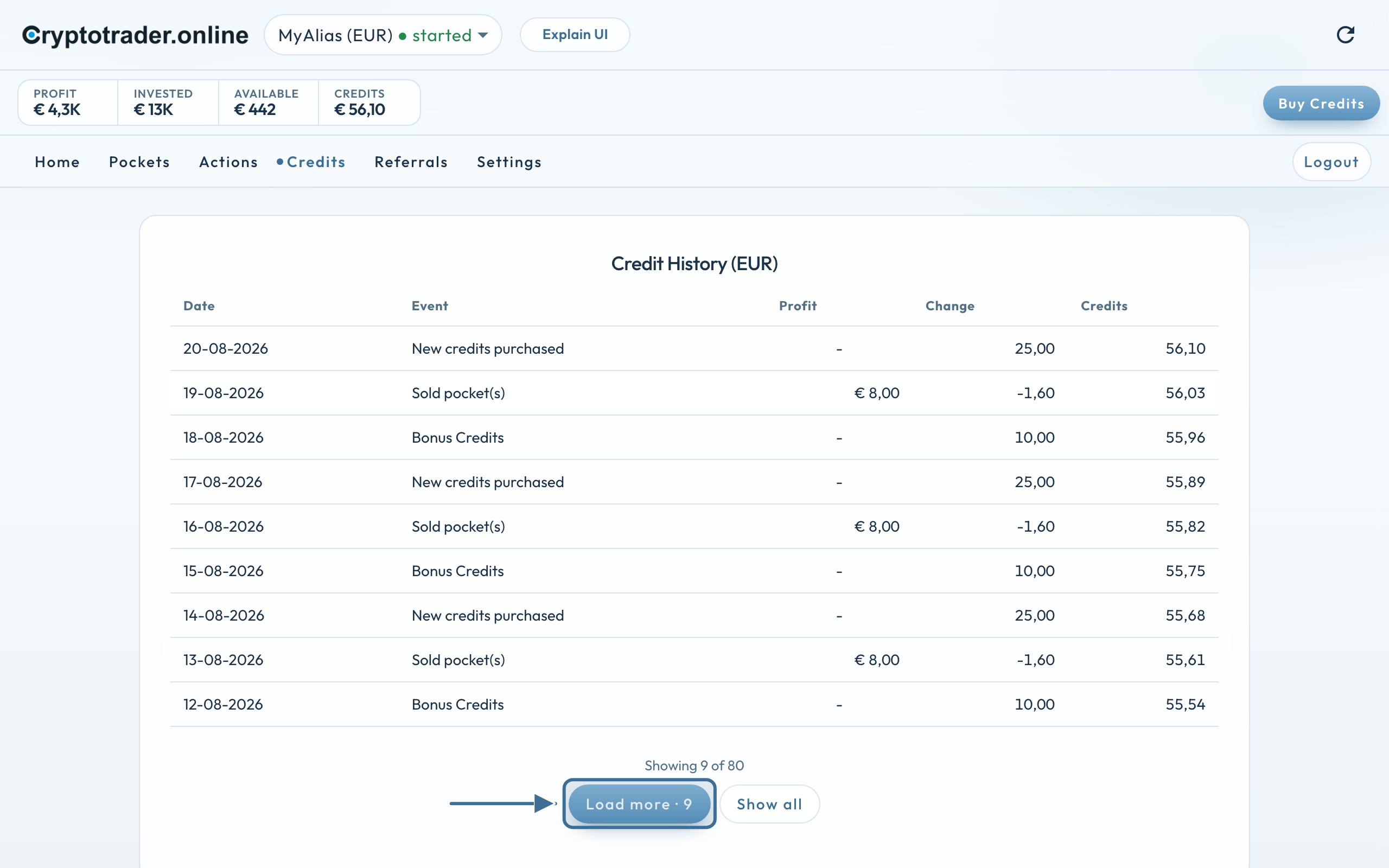The image size is (1389, 868).
Task: Select the date 18-08-2026
Action: [x=224, y=437]
